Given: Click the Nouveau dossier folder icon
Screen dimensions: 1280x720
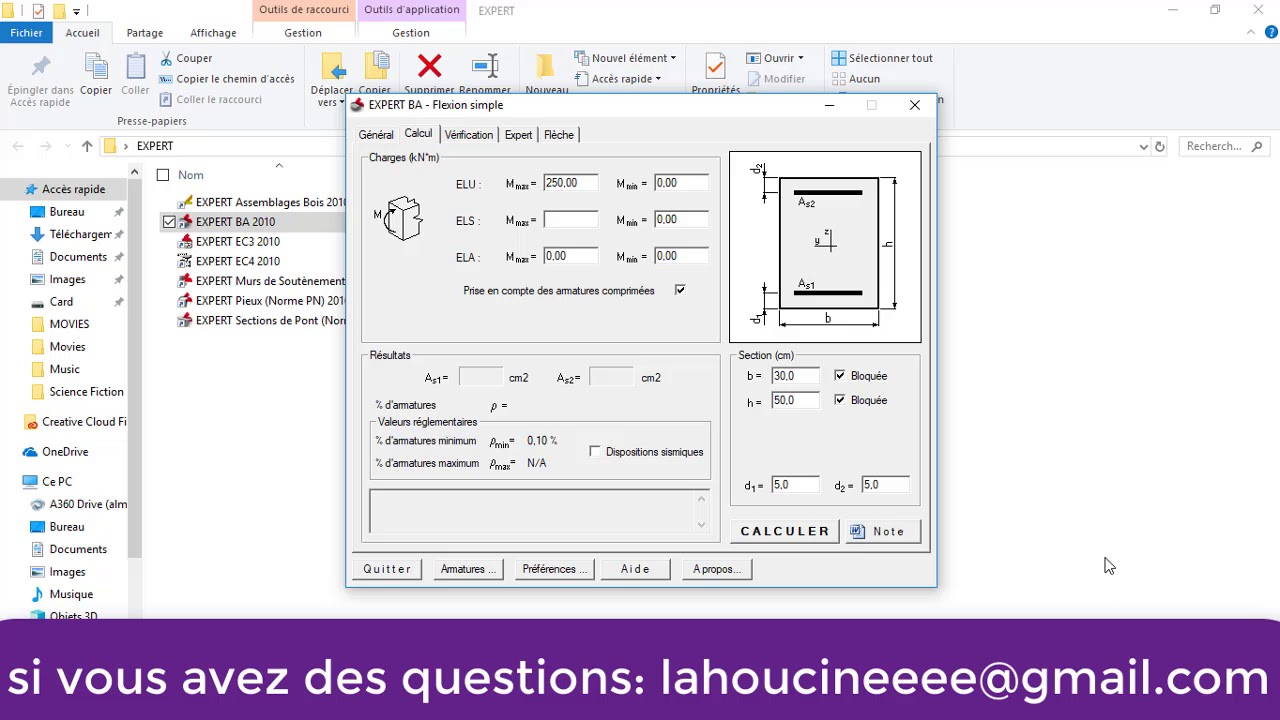Looking at the screenshot, I should [546, 67].
